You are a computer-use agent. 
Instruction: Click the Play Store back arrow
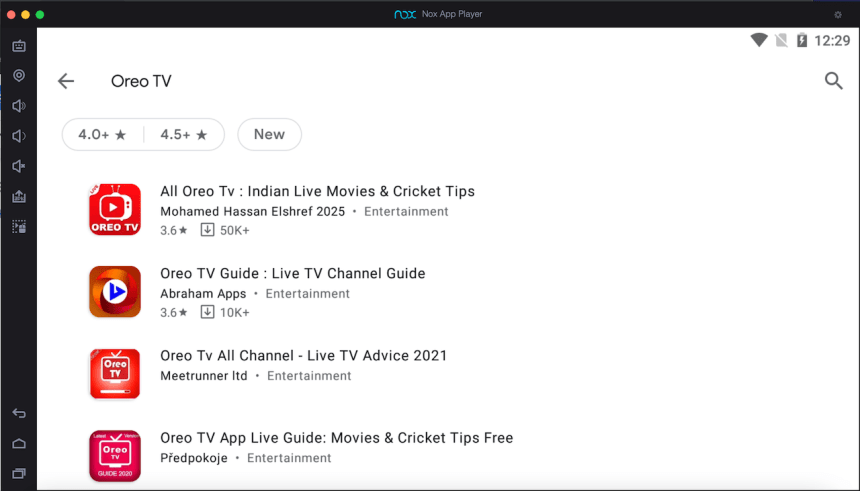point(66,81)
